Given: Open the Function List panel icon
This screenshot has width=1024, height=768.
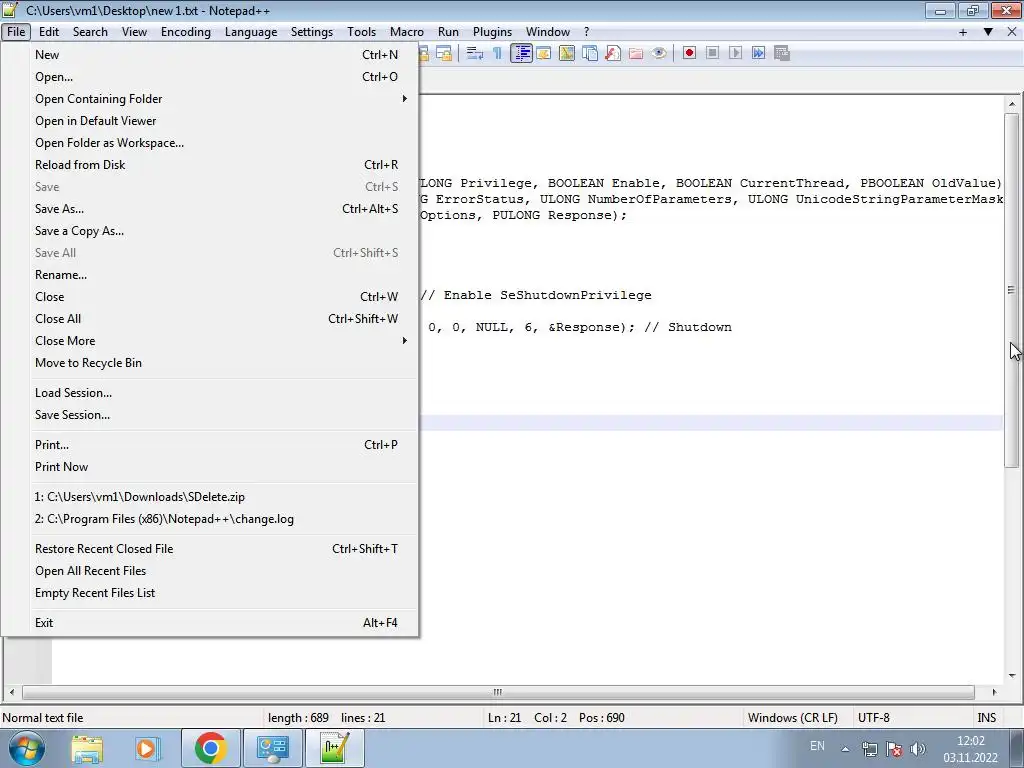Looking at the screenshot, I should (613, 54).
